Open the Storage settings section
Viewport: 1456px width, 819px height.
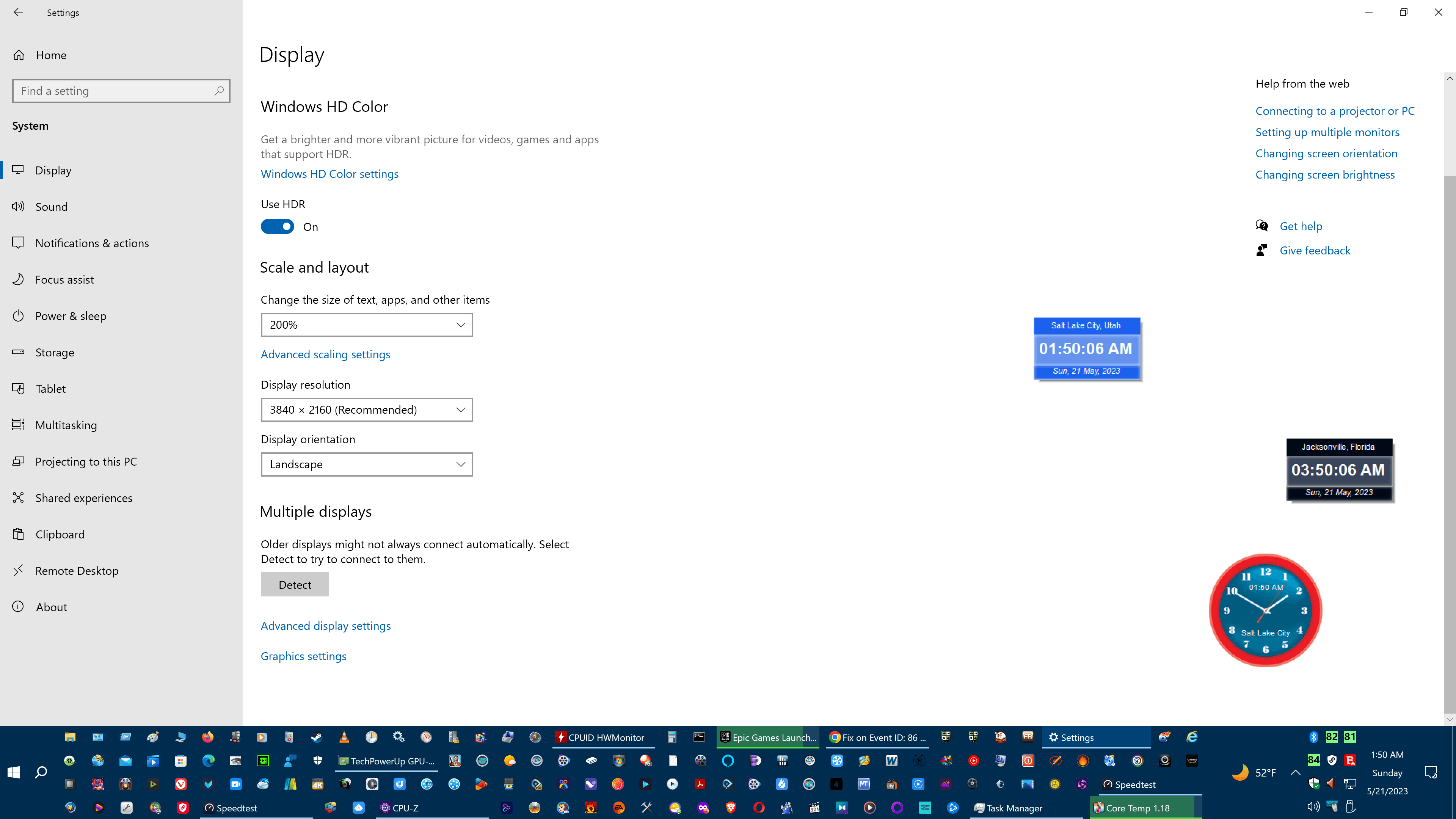click(x=54, y=352)
